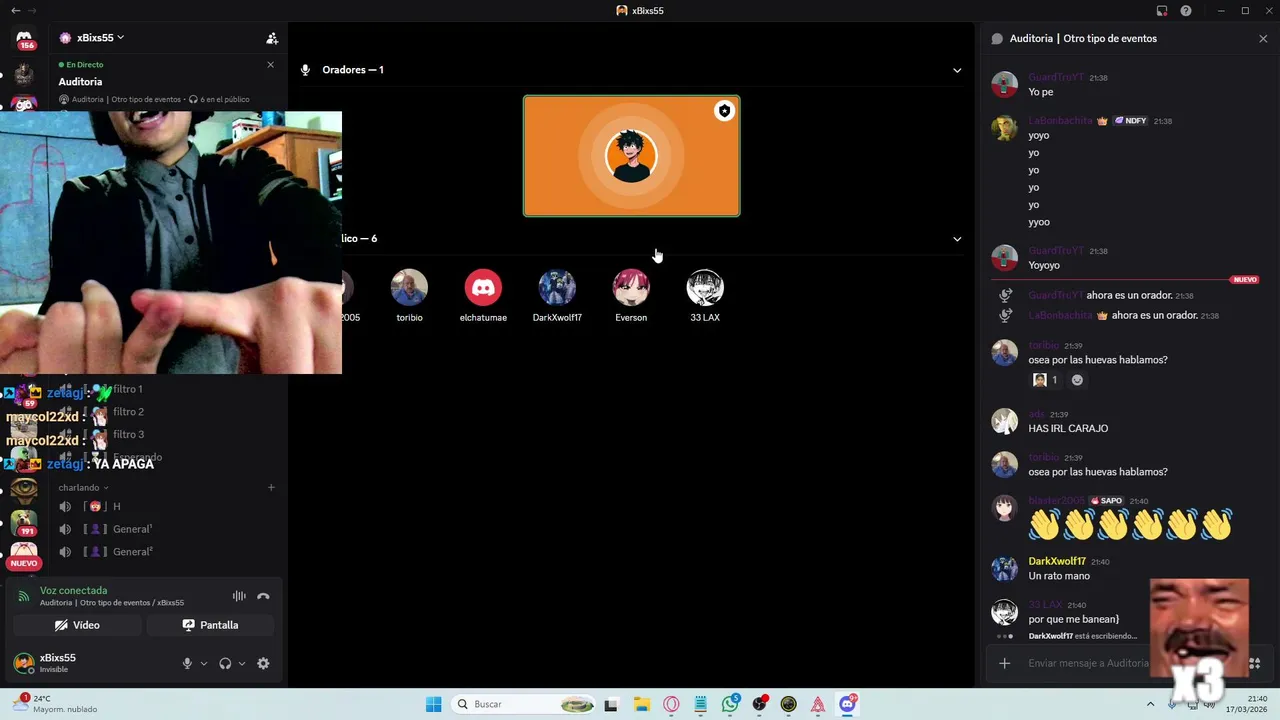Go back with the title bar arrow
The height and width of the screenshot is (720, 1280).
15,11
